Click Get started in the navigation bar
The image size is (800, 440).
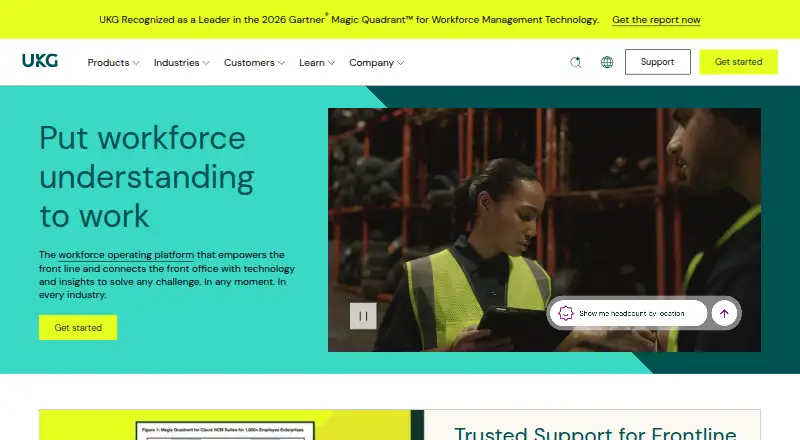(x=738, y=62)
